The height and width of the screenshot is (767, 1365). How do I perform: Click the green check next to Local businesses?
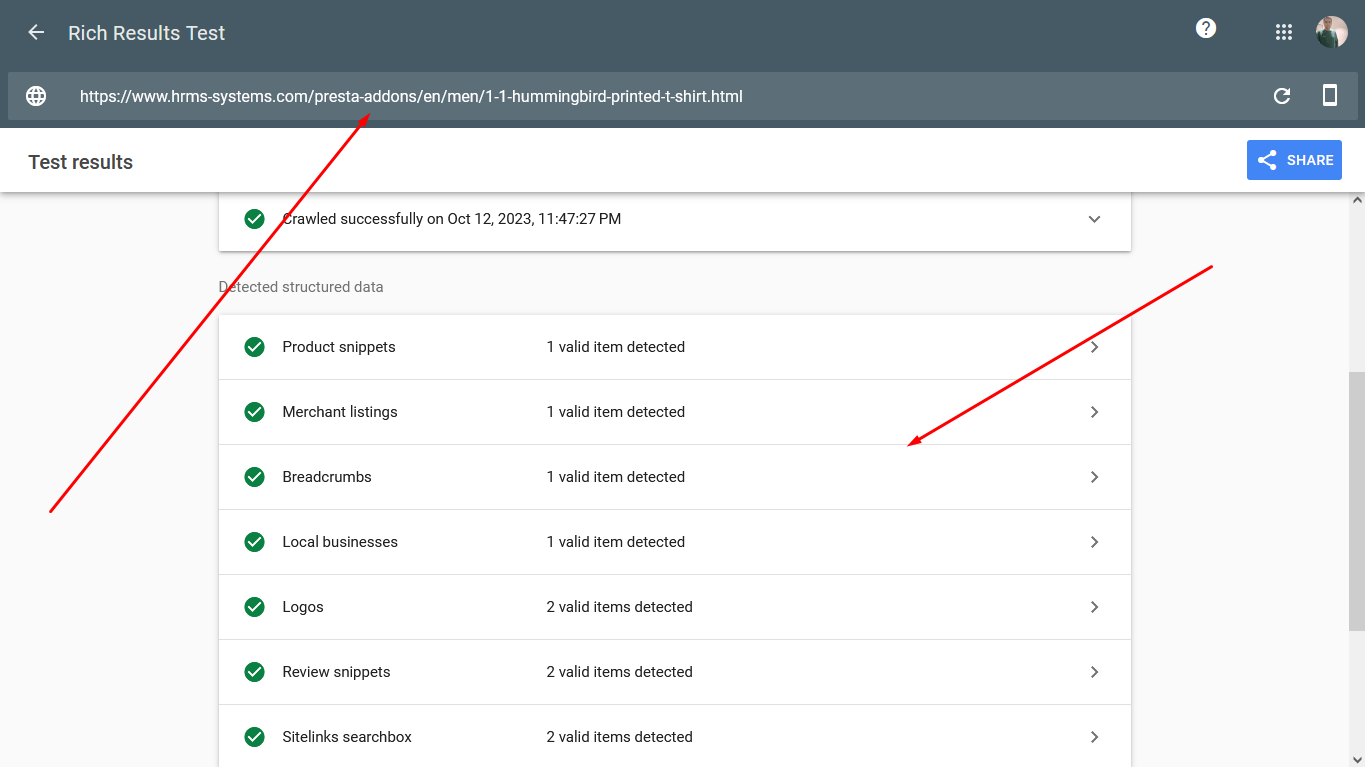click(255, 542)
